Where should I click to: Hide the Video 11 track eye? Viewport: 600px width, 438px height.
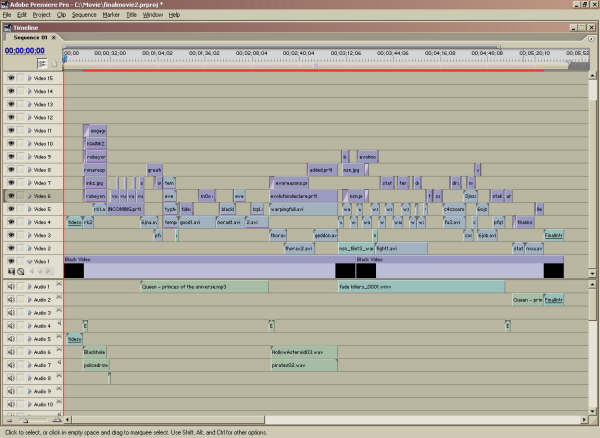[11, 130]
